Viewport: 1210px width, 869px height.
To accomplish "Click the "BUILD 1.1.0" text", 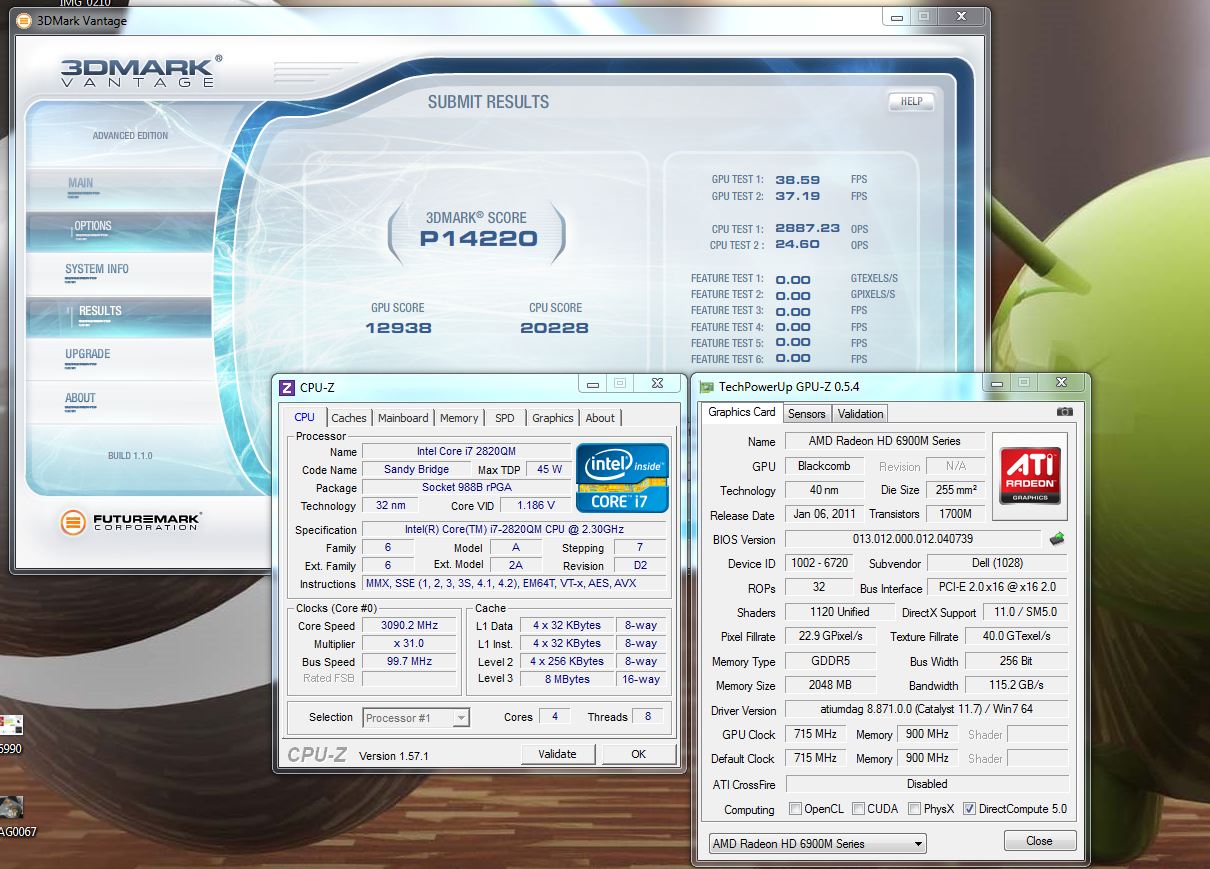I will pos(130,456).
